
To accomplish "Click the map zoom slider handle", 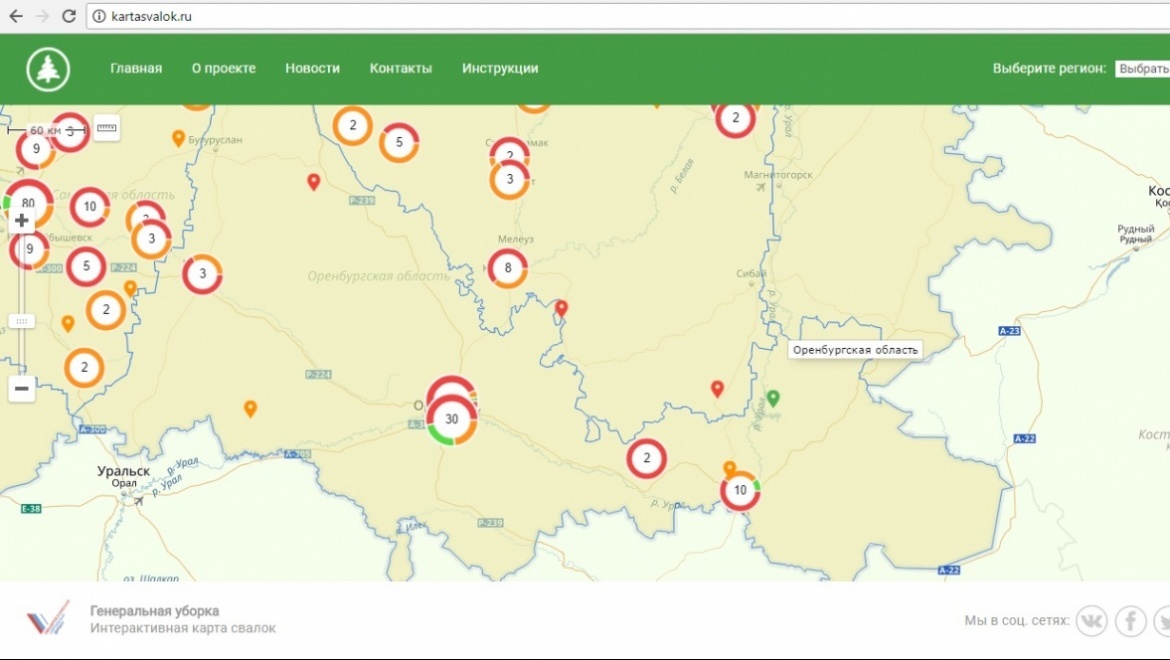I will click(x=22, y=321).
